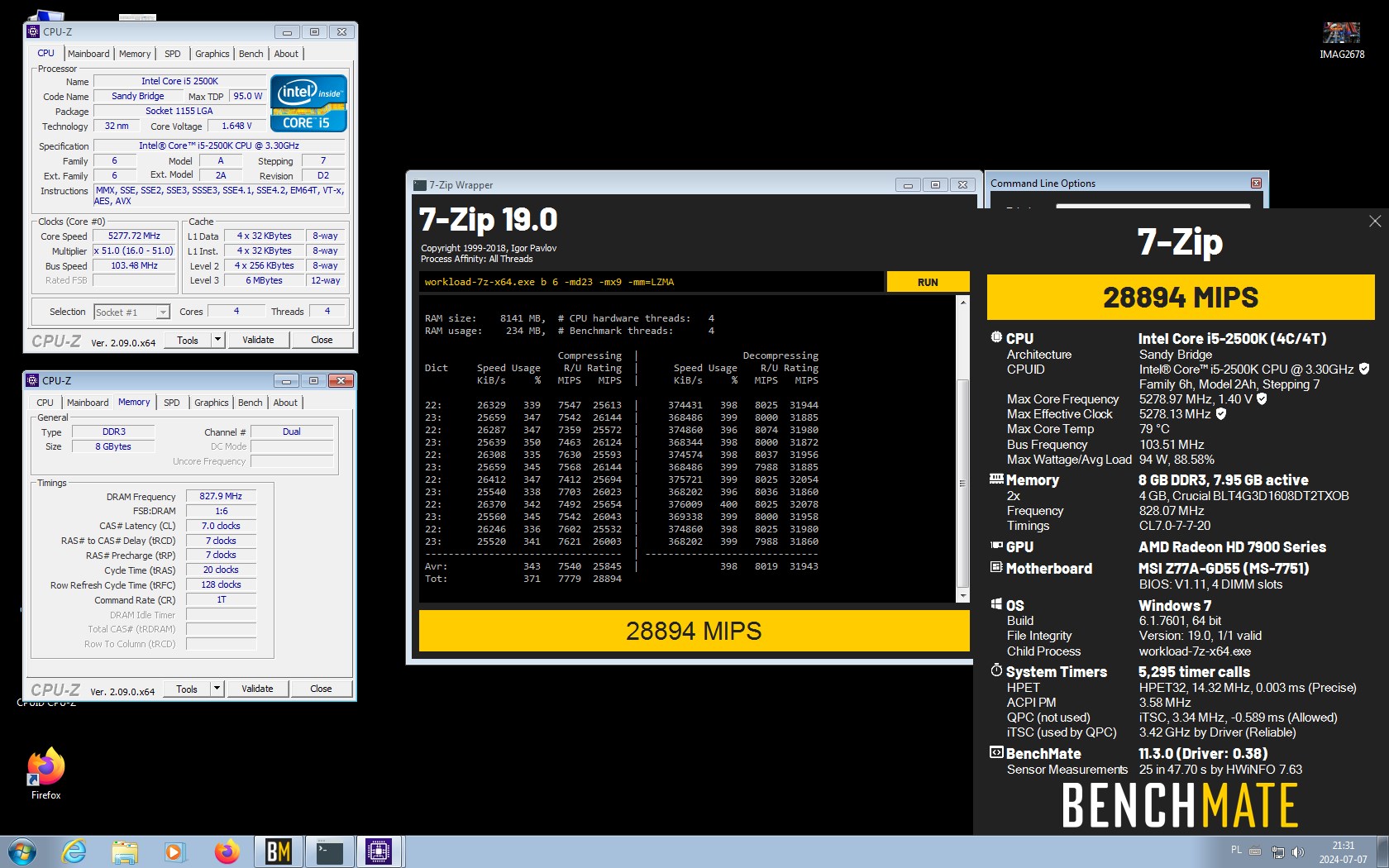1389x868 pixels.
Task: Open Windows Media Player on taskbar
Action: [174, 851]
